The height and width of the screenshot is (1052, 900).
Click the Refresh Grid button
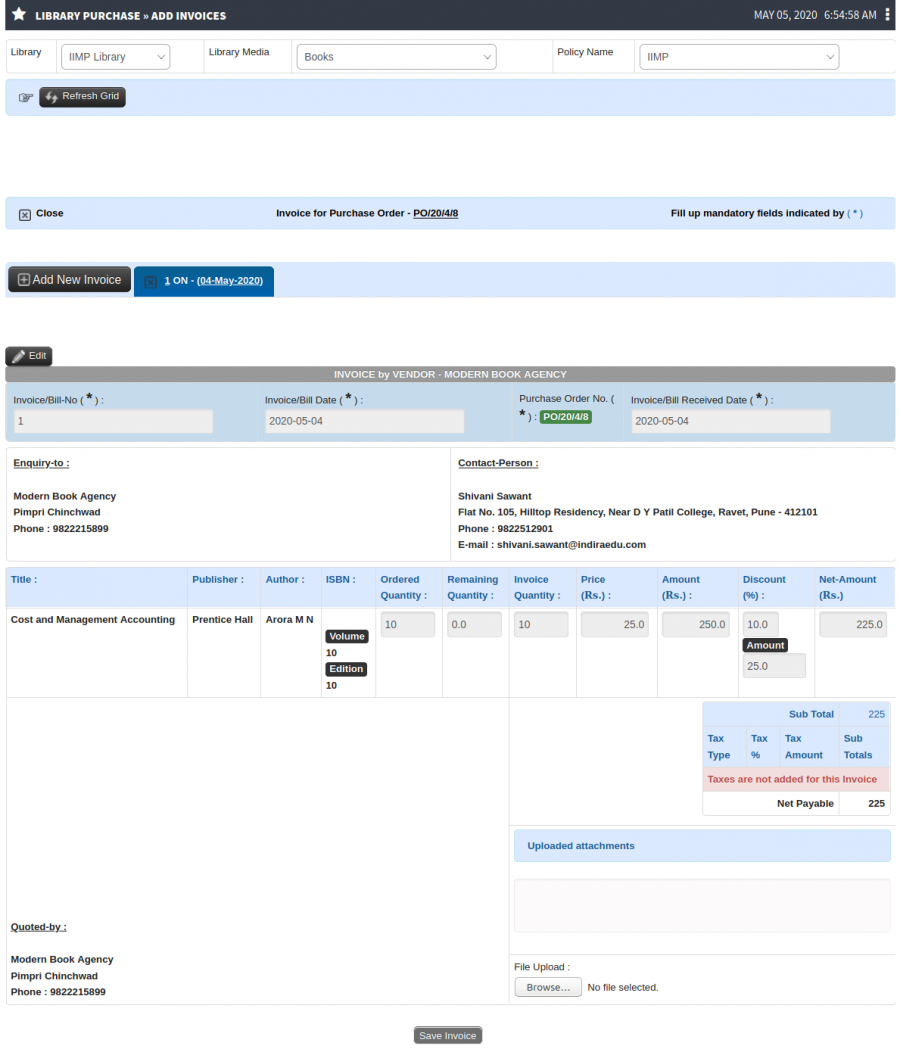point(83,97)
